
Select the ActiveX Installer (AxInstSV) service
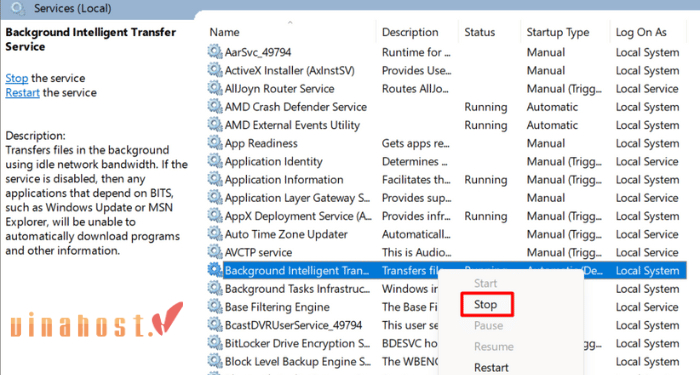click(x=289, y=71)
